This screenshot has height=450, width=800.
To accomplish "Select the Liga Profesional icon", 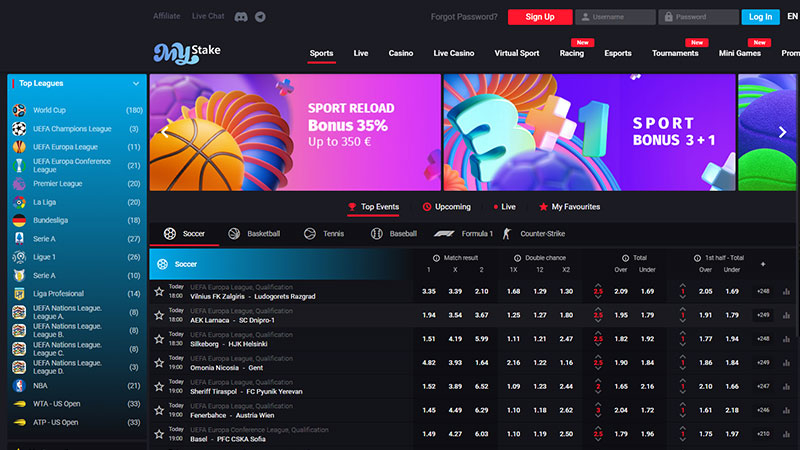I will point(19,293).
